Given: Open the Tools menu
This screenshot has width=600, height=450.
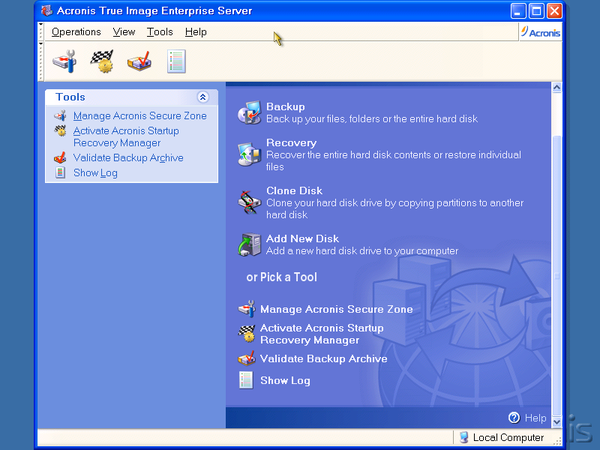Looking at the screenshot, I should pyautogui.click(x=160, y=32).
